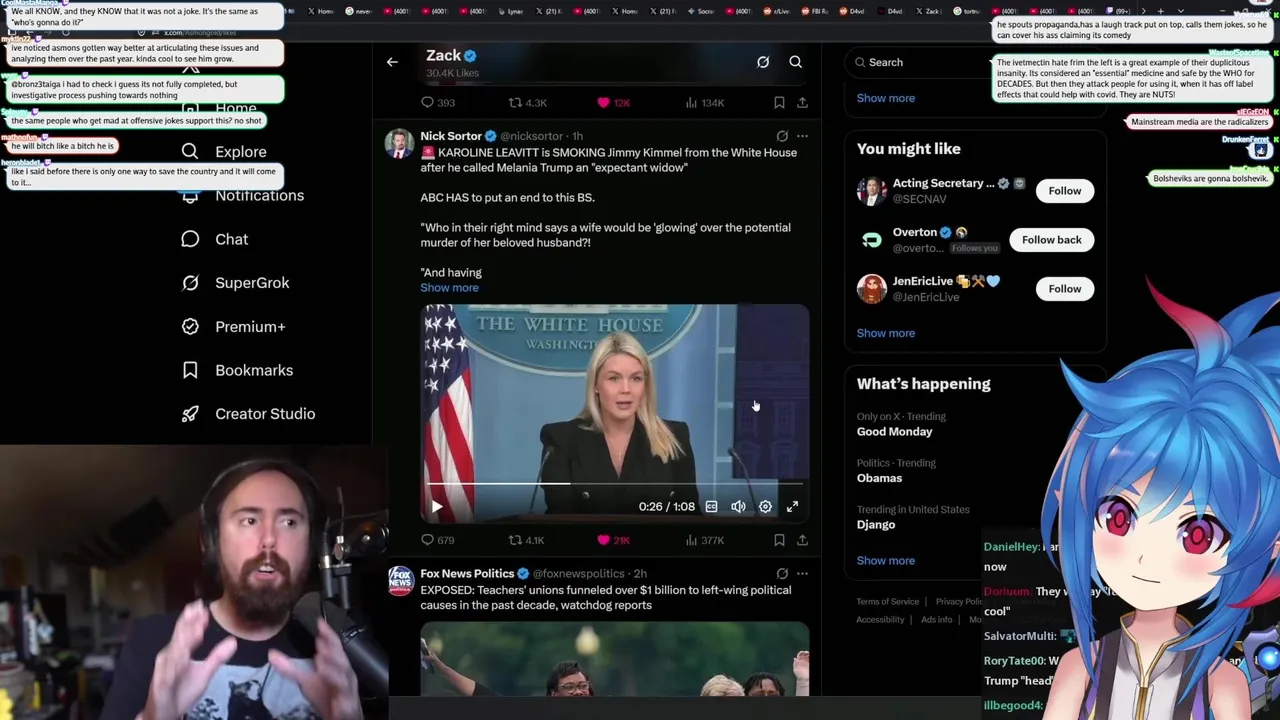Click the Grok icon in the Zack header
Screen dimensions: 1280x720
[x=763, y=62]
